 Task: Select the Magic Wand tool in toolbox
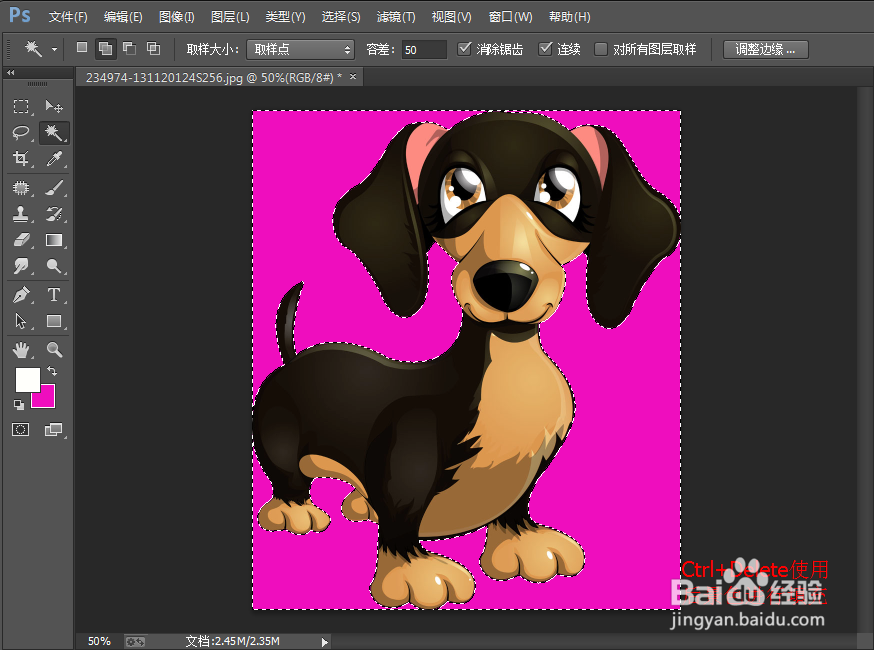click(54, 133)
